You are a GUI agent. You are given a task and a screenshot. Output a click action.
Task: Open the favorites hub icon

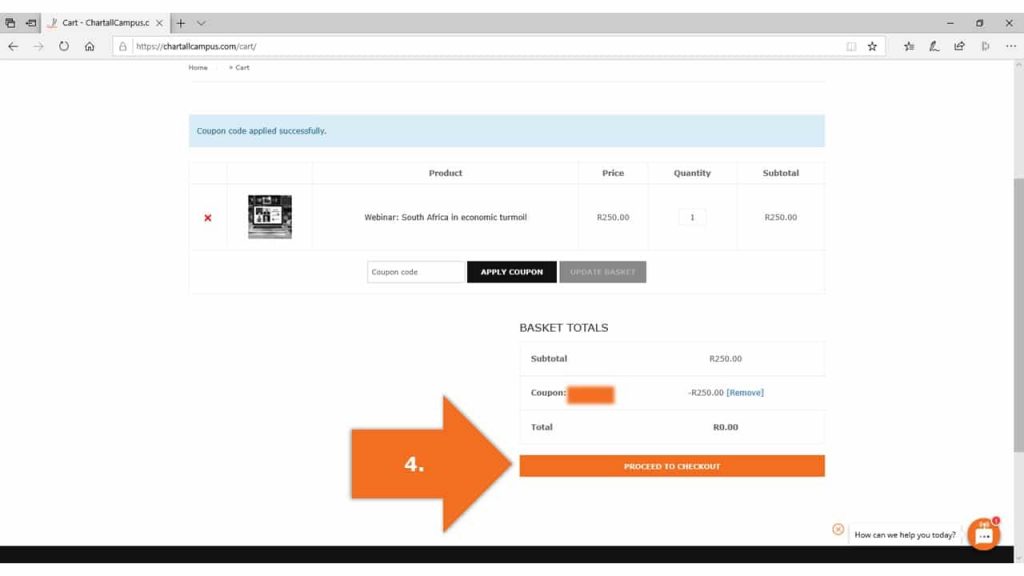tap(909, 46)
